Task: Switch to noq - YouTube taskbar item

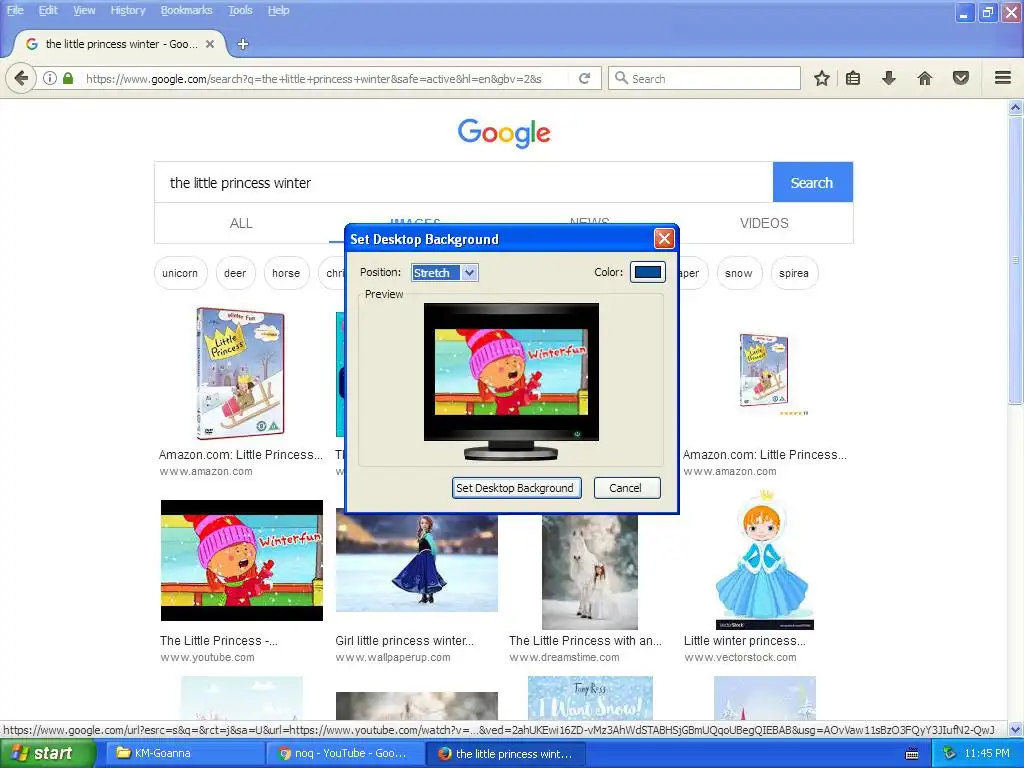Action: pyautogui.click(x=346, y=754)
